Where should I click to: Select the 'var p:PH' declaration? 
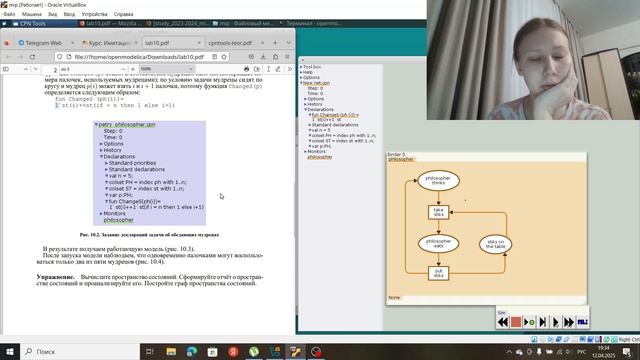322,146
